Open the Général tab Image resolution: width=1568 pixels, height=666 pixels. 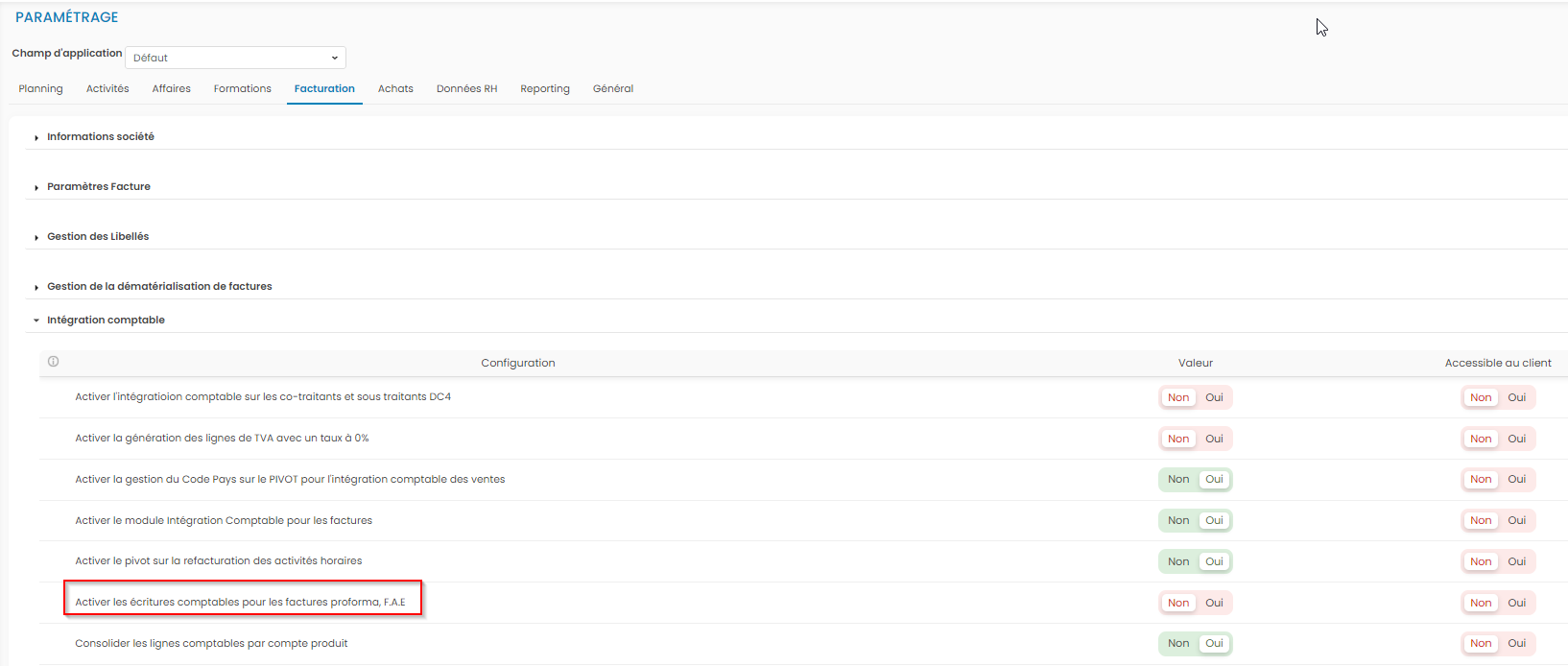[612, 89]
